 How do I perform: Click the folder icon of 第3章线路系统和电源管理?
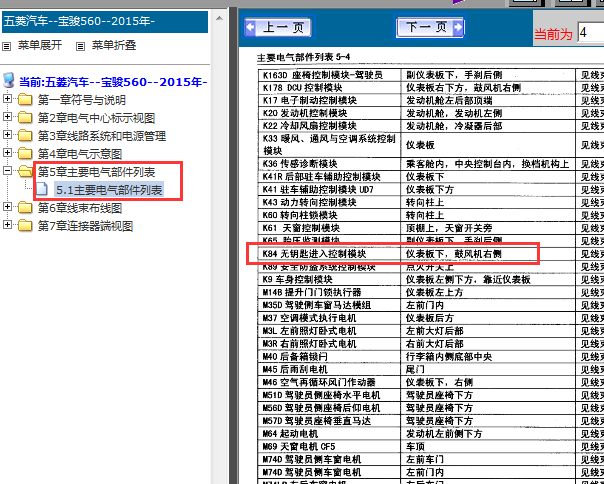tap(25, 136)
